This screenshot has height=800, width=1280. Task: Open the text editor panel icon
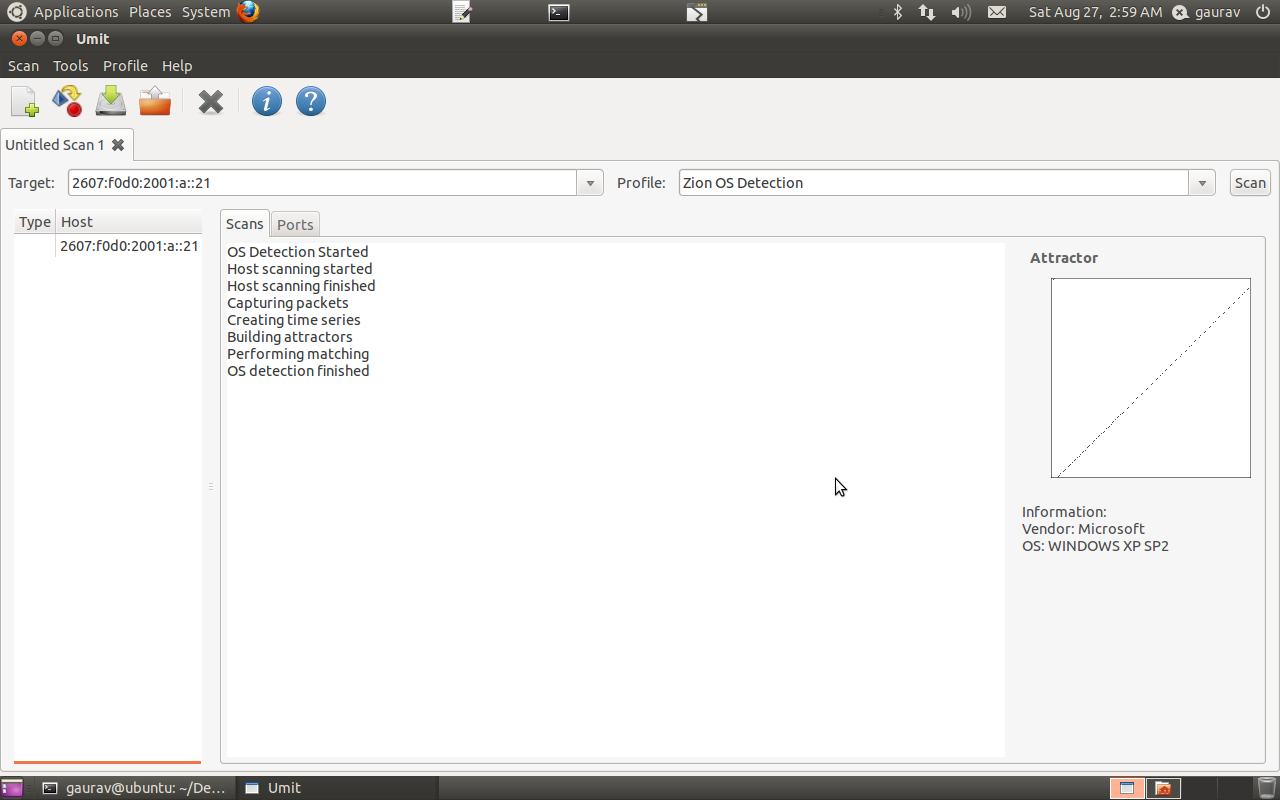tap(462, 12)
